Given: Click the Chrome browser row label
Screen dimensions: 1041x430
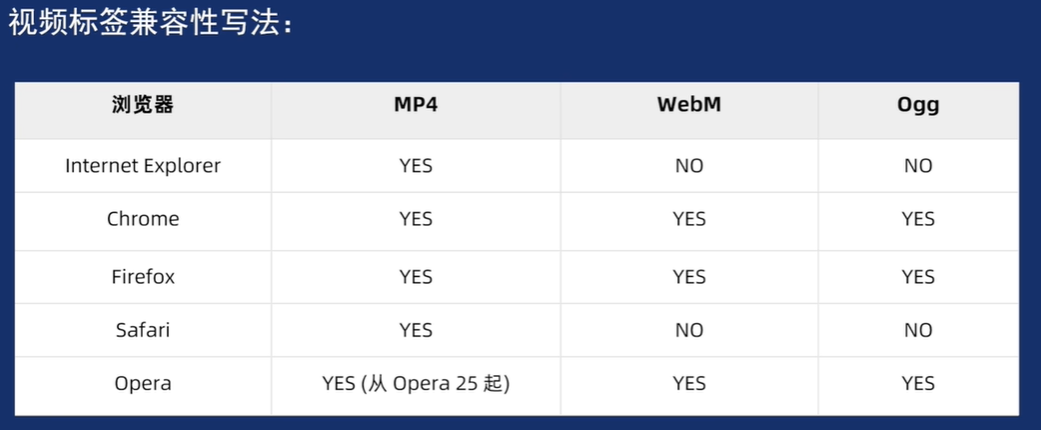Looking at the screenshot, I should pyautogui.click(x=143, y=219).
